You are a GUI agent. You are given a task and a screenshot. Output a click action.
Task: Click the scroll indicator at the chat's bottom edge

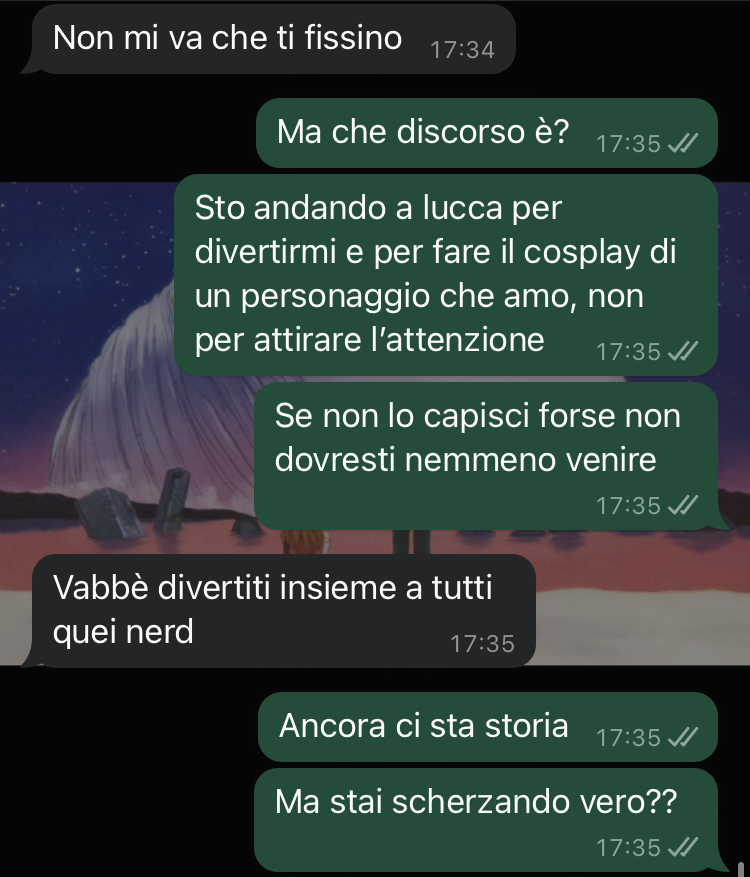point(741,870)
